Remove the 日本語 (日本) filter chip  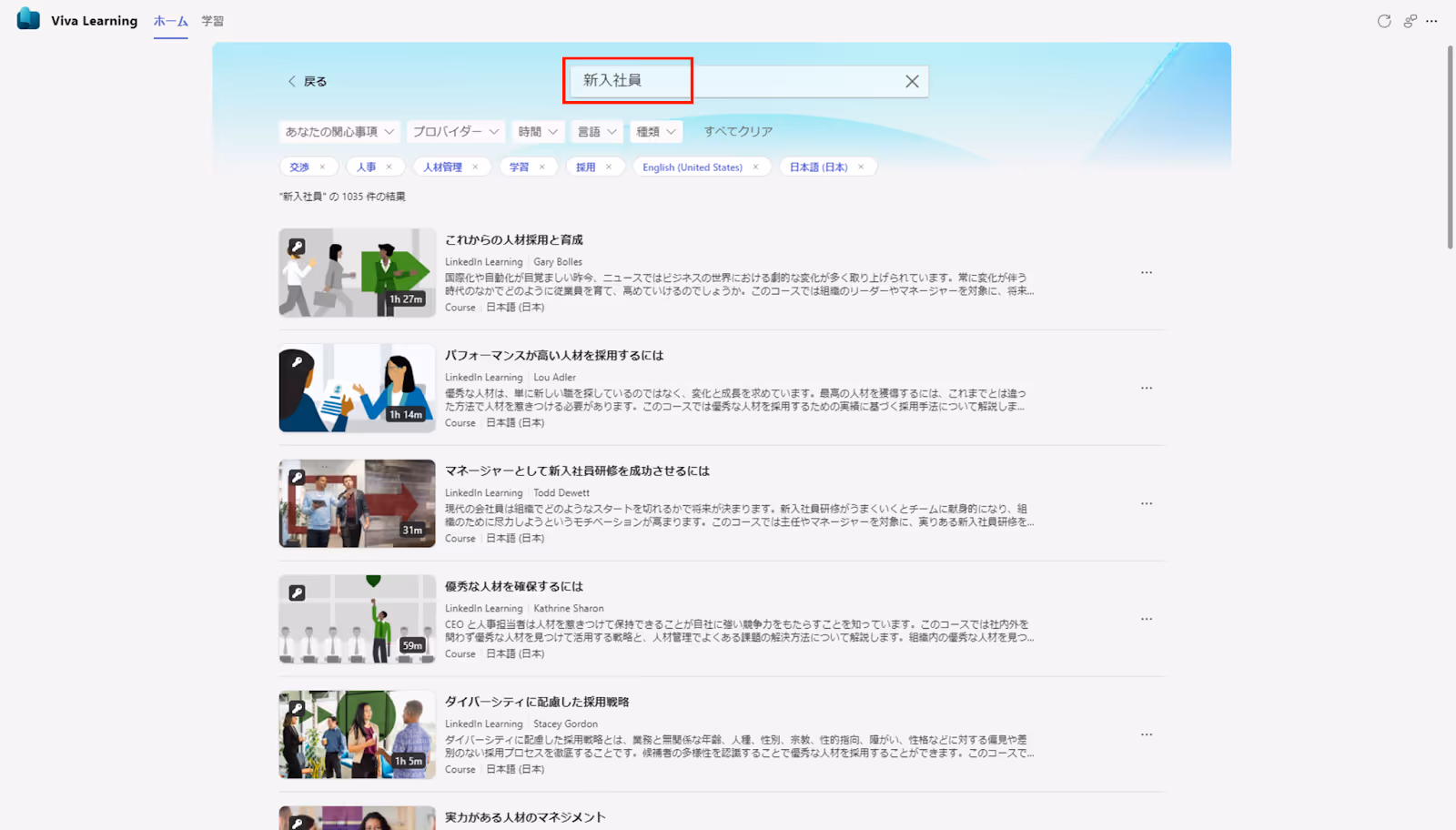861,167
